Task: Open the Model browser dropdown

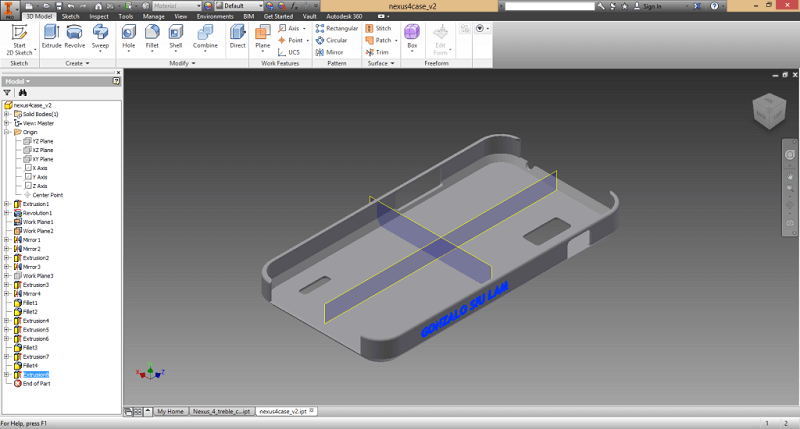Action: (18, 81)
